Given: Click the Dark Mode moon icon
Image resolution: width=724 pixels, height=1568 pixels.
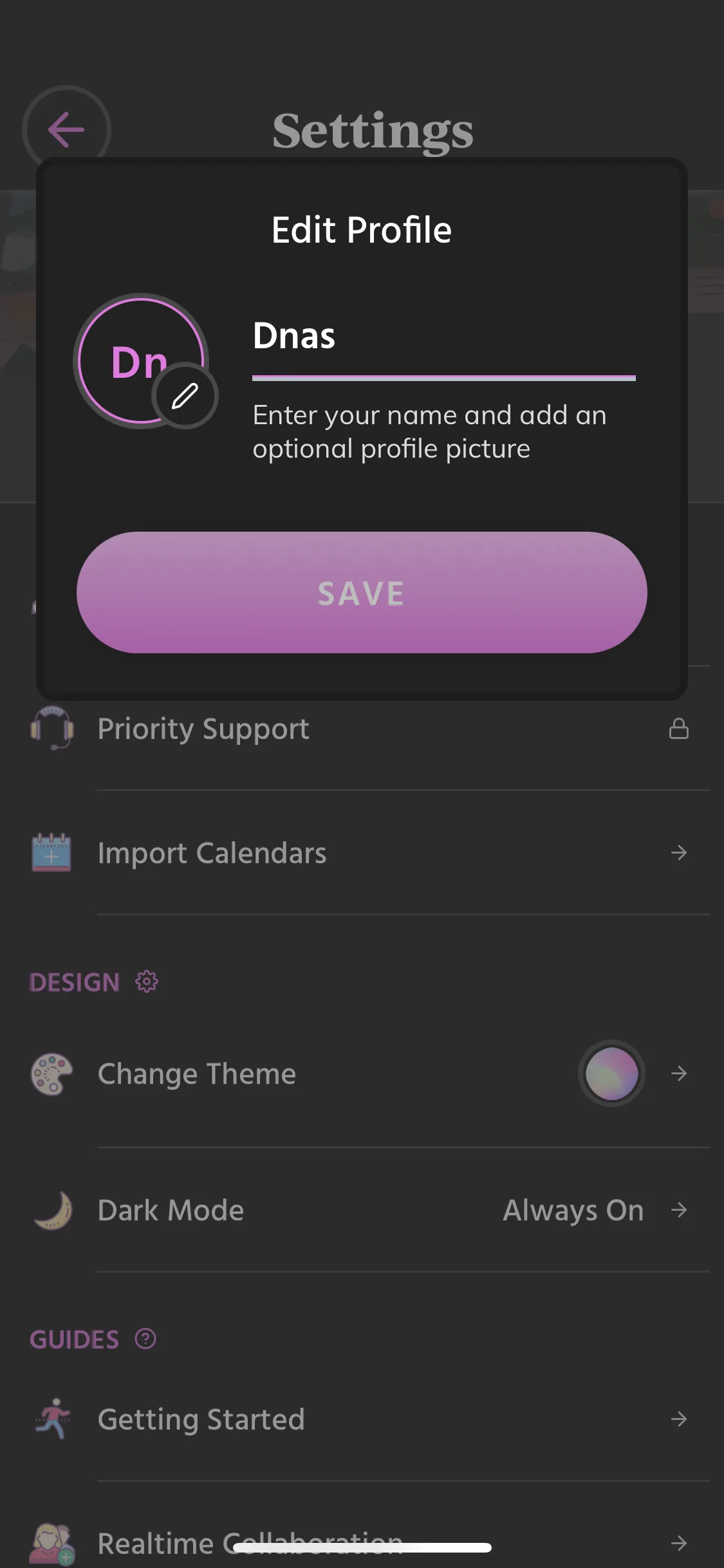Looking at the screenshot, I should [x=53, y=1210].
